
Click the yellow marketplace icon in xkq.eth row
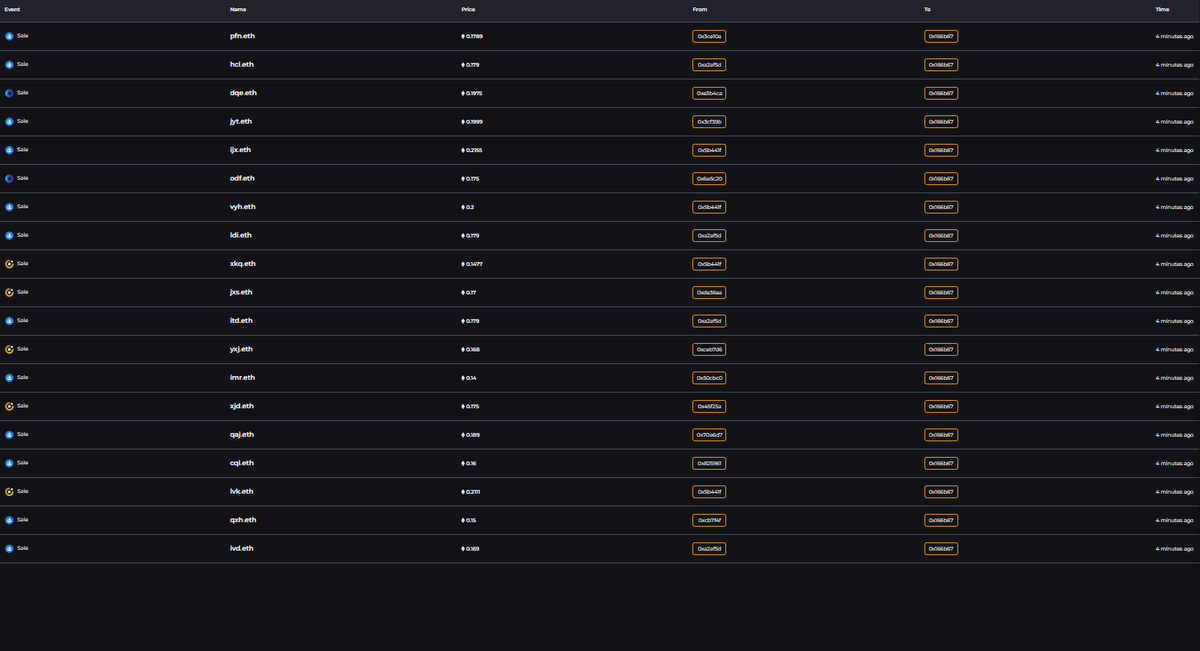coord(10,264)
